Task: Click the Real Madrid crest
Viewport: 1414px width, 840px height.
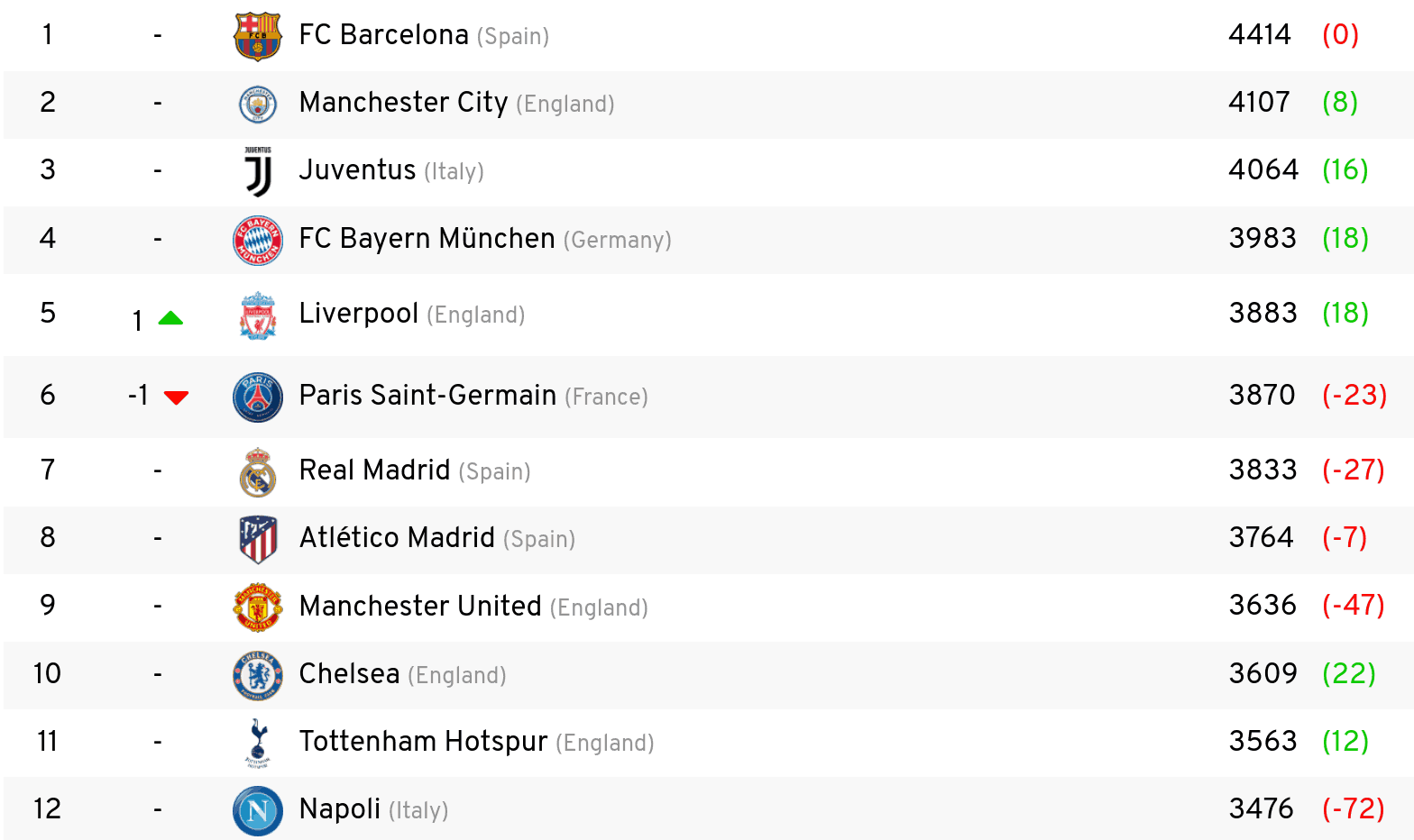Action: (258, 472)
